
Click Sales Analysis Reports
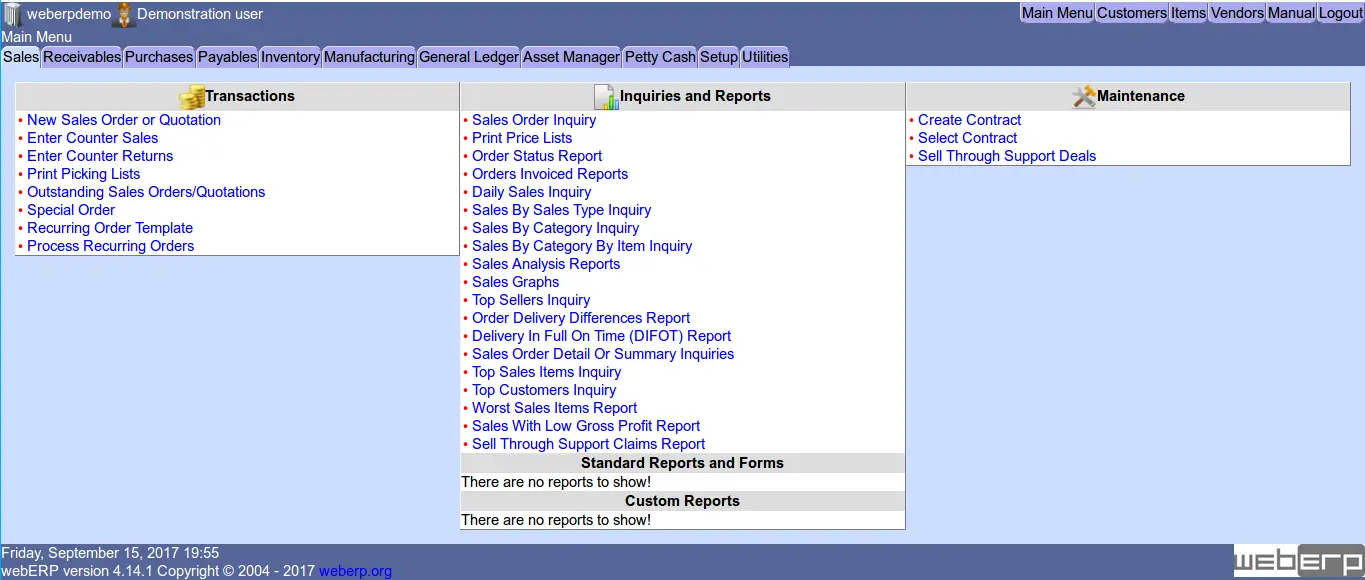coord(546,264)
